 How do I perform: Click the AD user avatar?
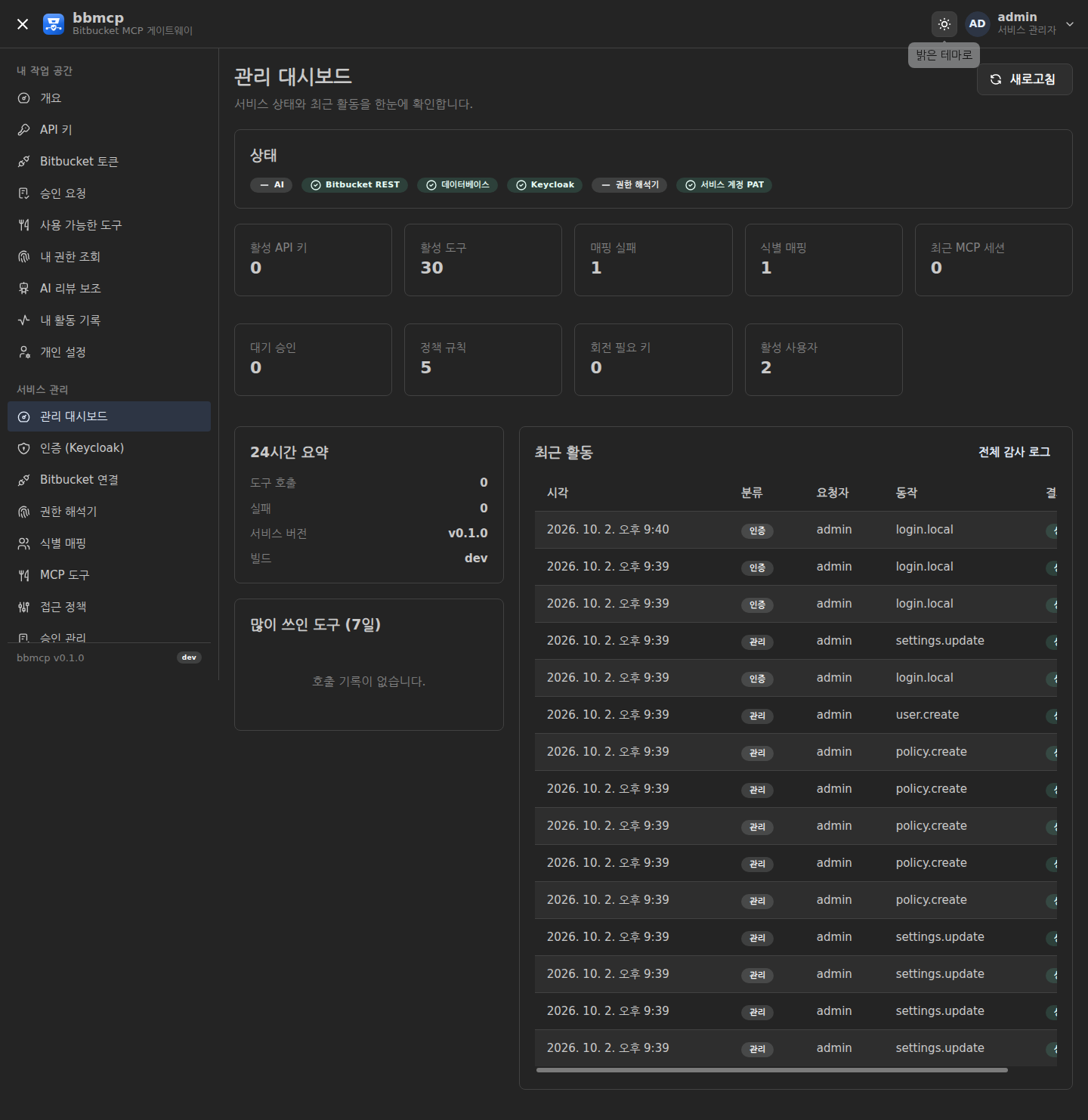tap(978, 24)
